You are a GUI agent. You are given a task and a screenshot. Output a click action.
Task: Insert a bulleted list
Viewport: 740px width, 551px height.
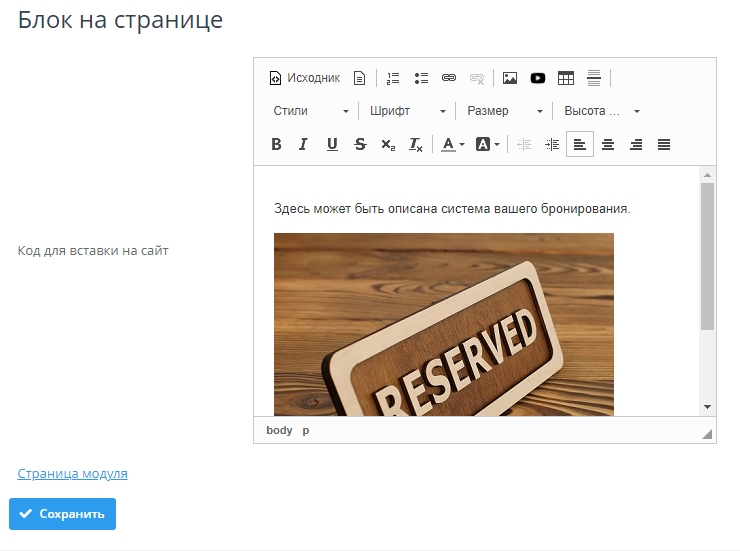(x=421, y=78)
